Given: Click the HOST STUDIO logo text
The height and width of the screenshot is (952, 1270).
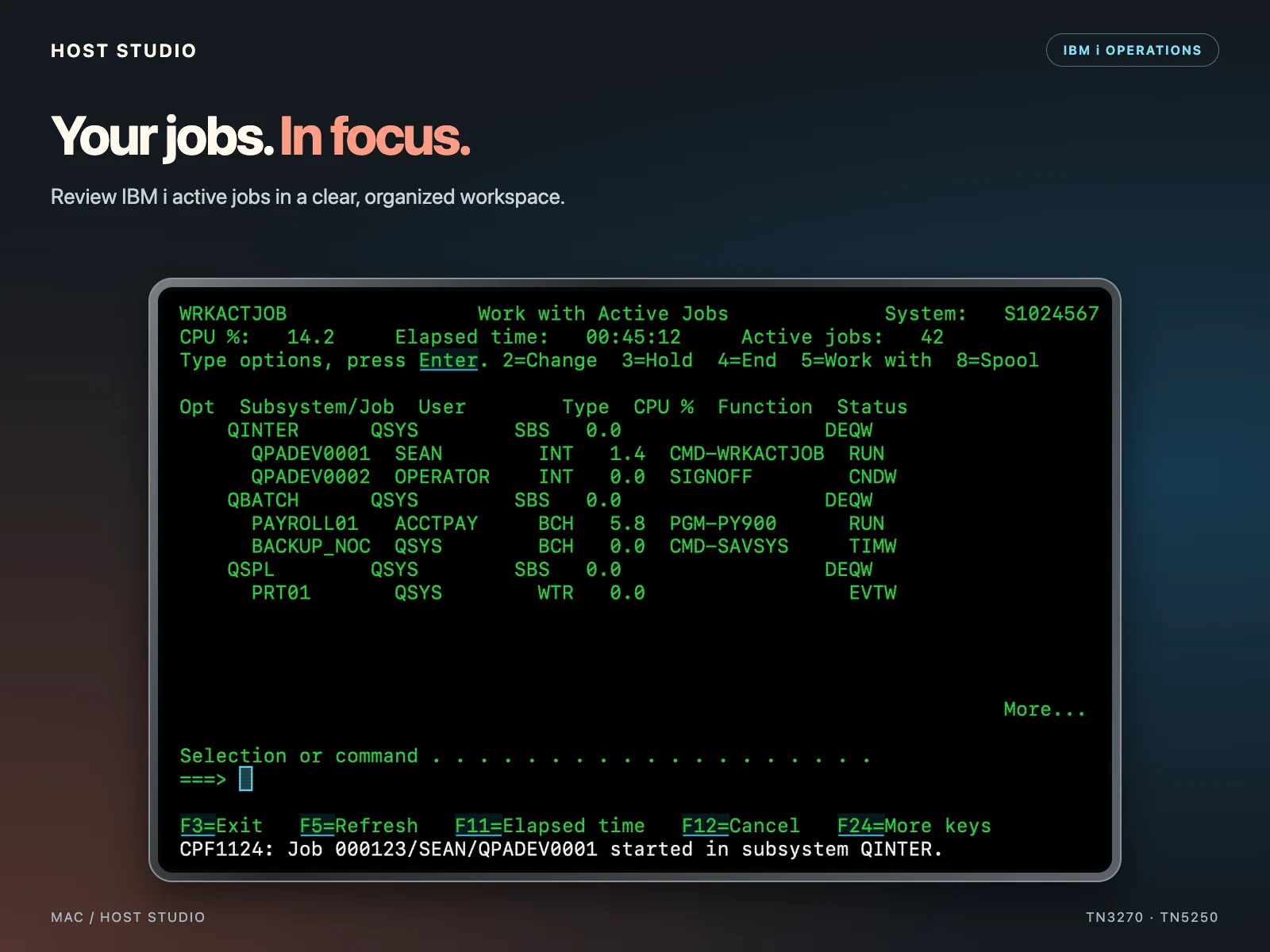Looking at the screenshot, I should click(x=124, y=51).
